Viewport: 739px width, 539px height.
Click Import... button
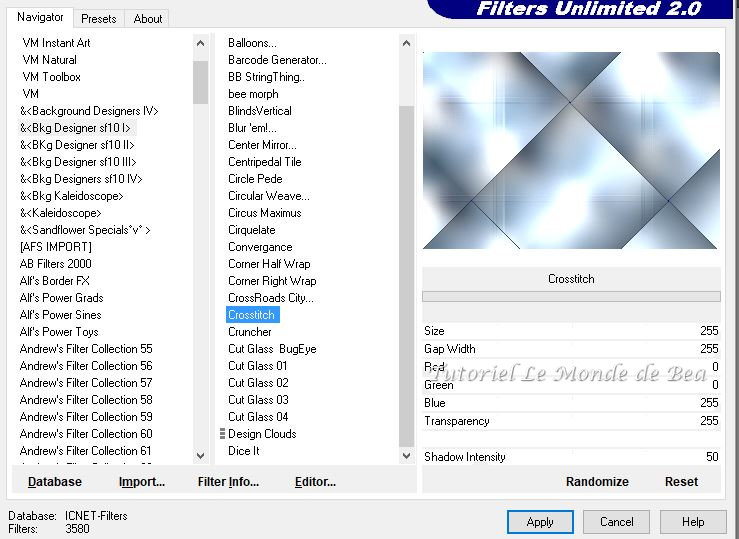pos(142,482)
